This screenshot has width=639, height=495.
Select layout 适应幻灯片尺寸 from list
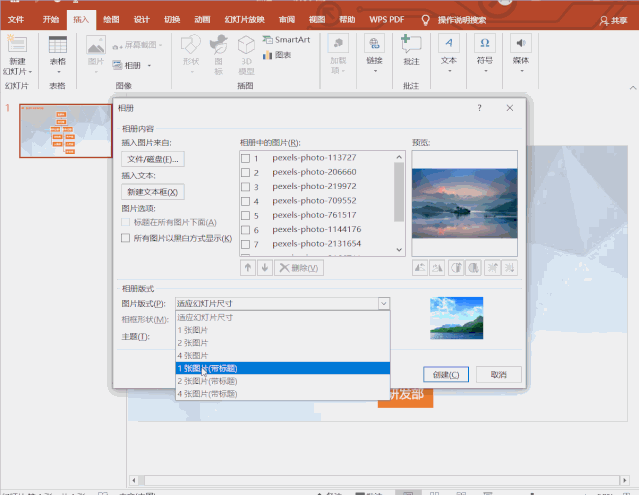pyautogui.click(x=282, y=317)
